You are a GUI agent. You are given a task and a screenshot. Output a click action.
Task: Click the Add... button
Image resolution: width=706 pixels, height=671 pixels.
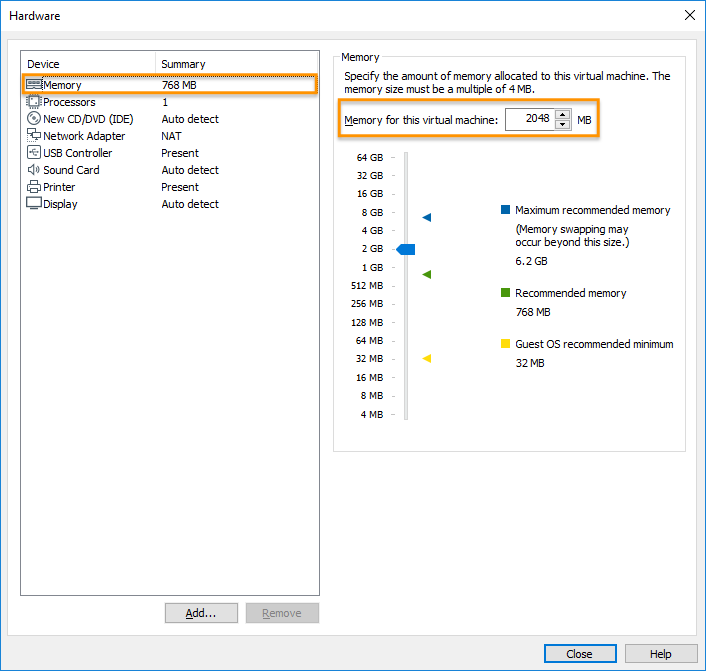click(201, 613)
